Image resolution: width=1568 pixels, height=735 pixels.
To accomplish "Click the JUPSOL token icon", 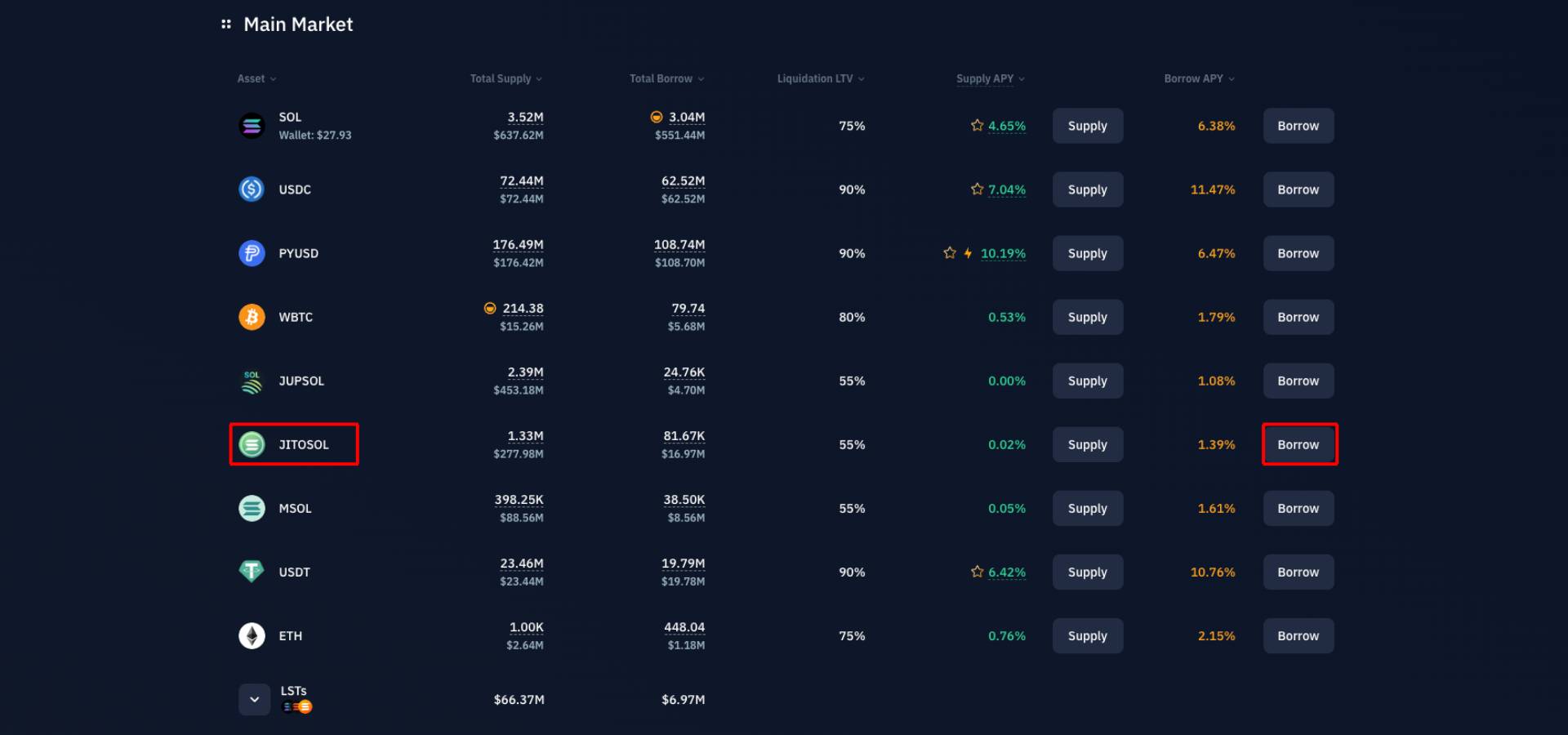I will tap(252, 381).
